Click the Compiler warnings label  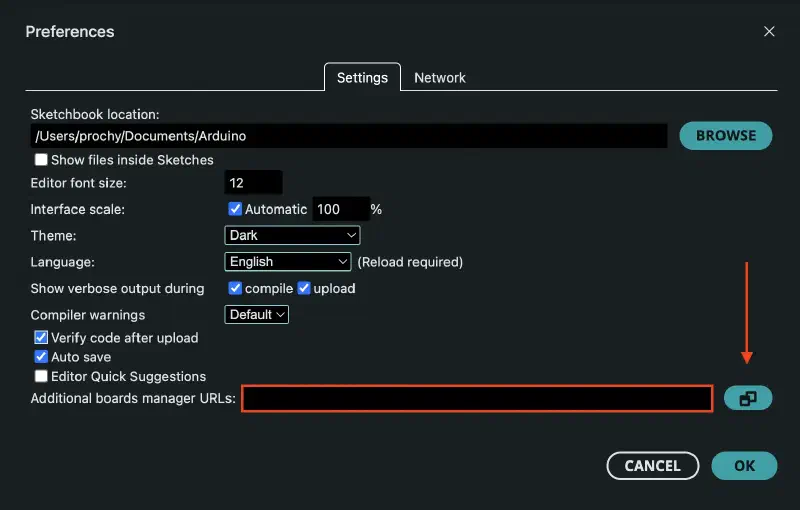(88, 315)
